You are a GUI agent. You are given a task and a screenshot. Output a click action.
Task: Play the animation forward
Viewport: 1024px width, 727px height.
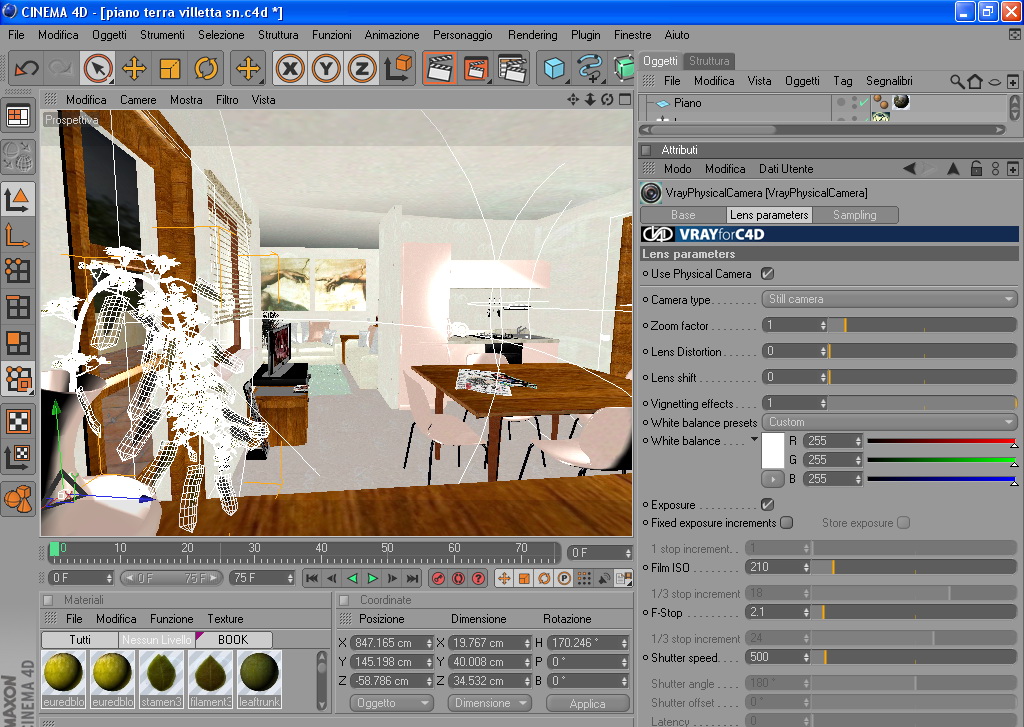(372, 578)
